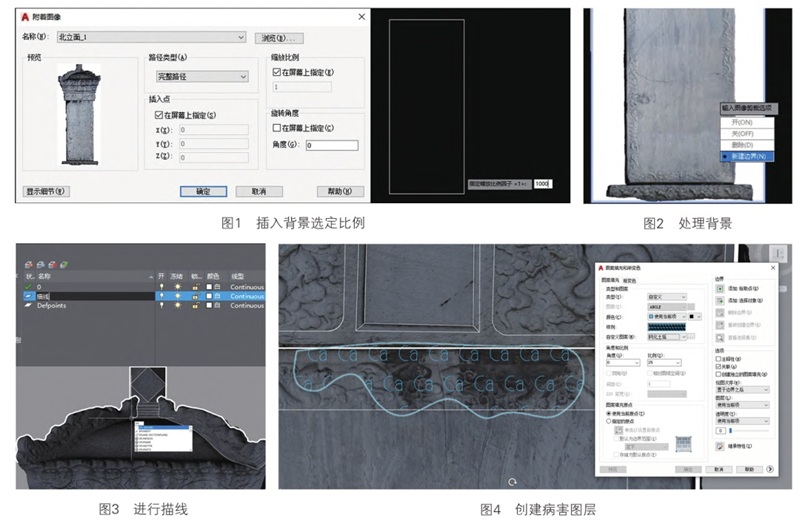The width and height of the screenshot is (800, 521).
Task: Switch to the 图案填充 tab
Action: [x=610, y=280]
